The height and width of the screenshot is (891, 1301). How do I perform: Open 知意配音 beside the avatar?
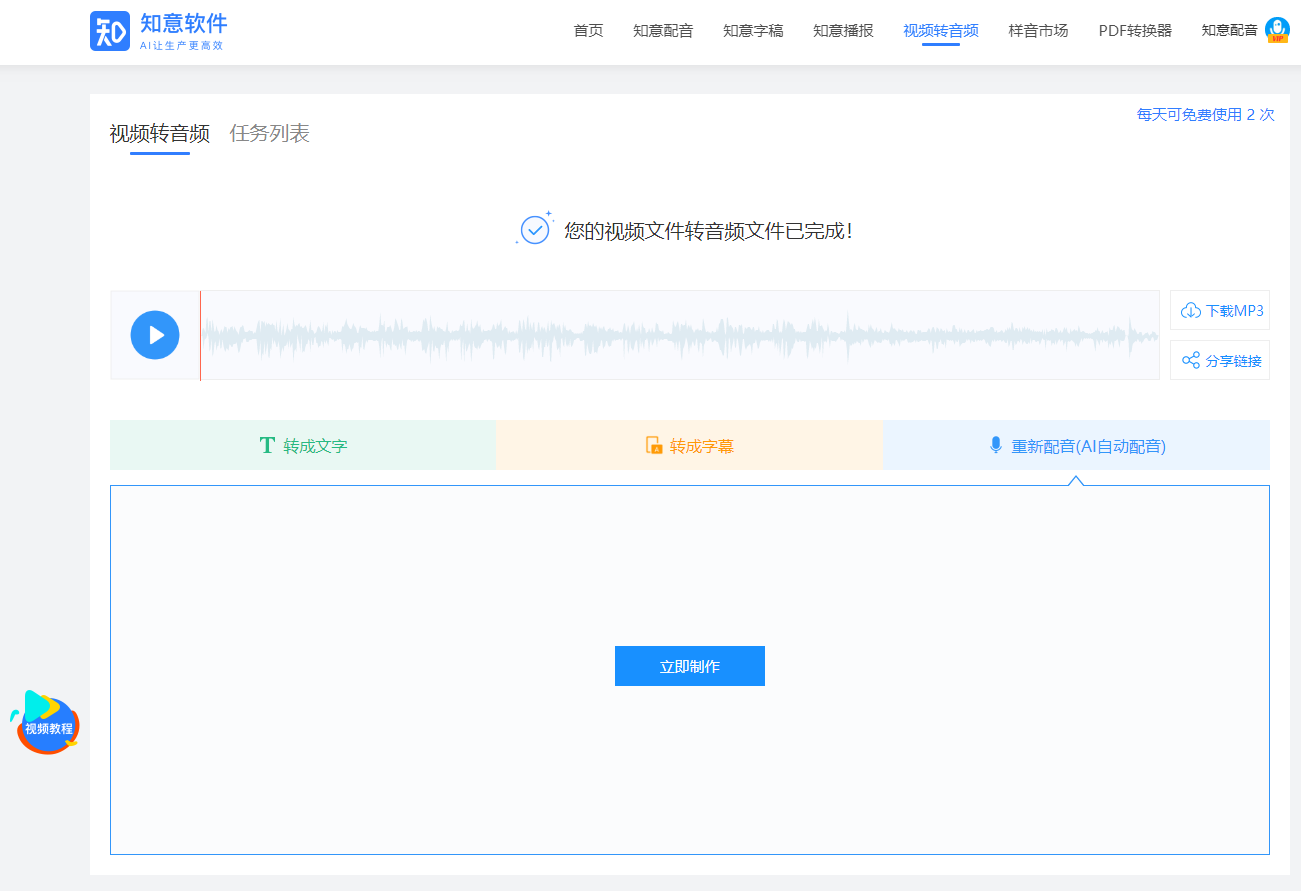[x=1229, y=30]
